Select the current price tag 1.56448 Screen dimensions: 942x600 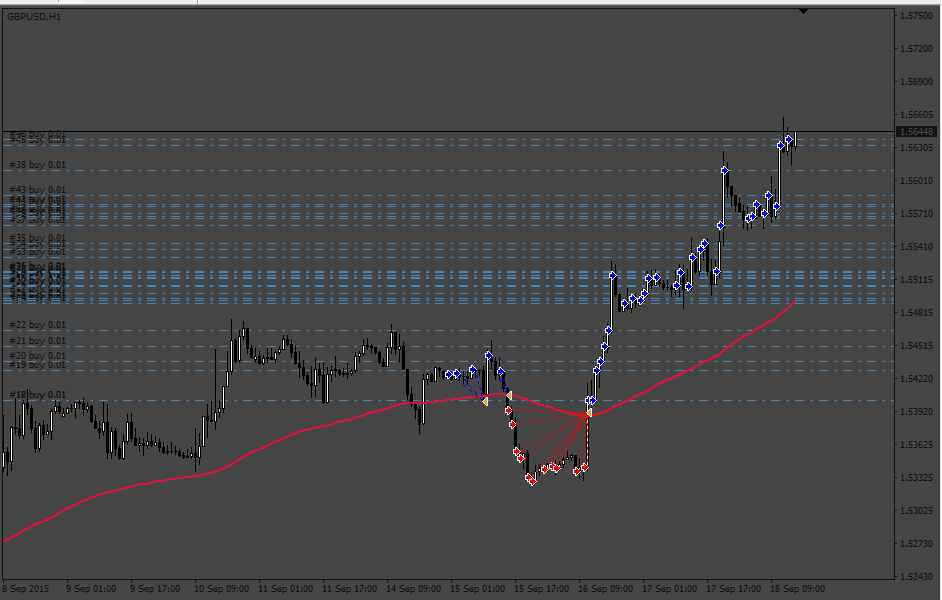(x=916, y=132)
